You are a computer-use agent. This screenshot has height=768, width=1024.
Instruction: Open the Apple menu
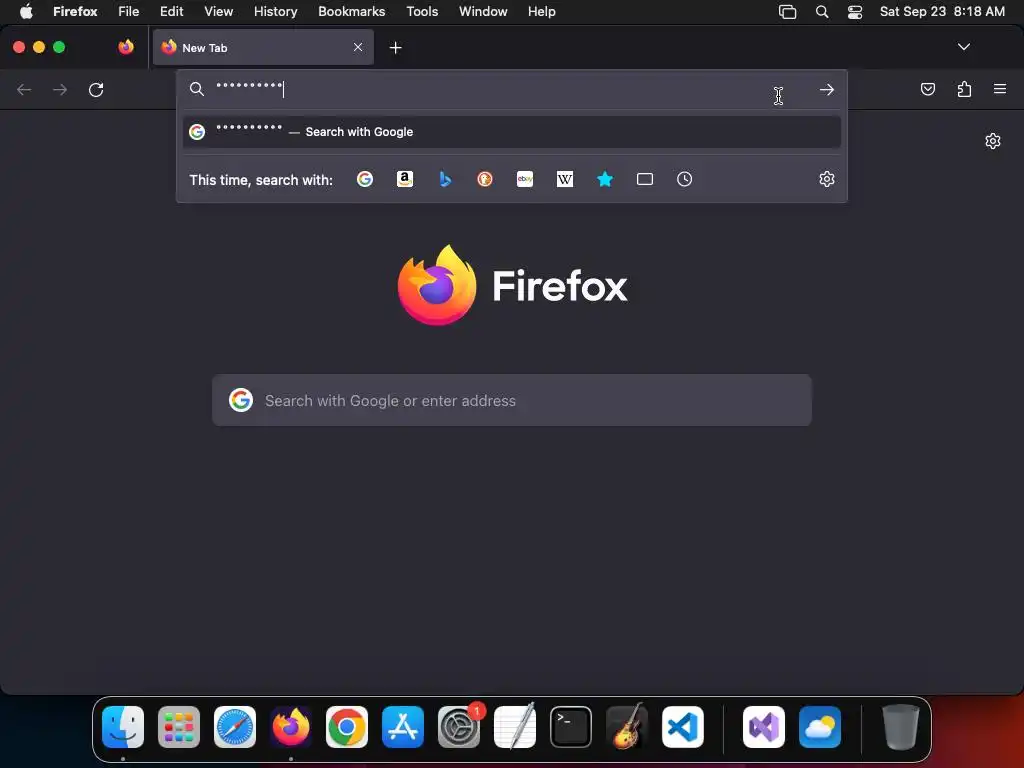click(x=26, y=11)
